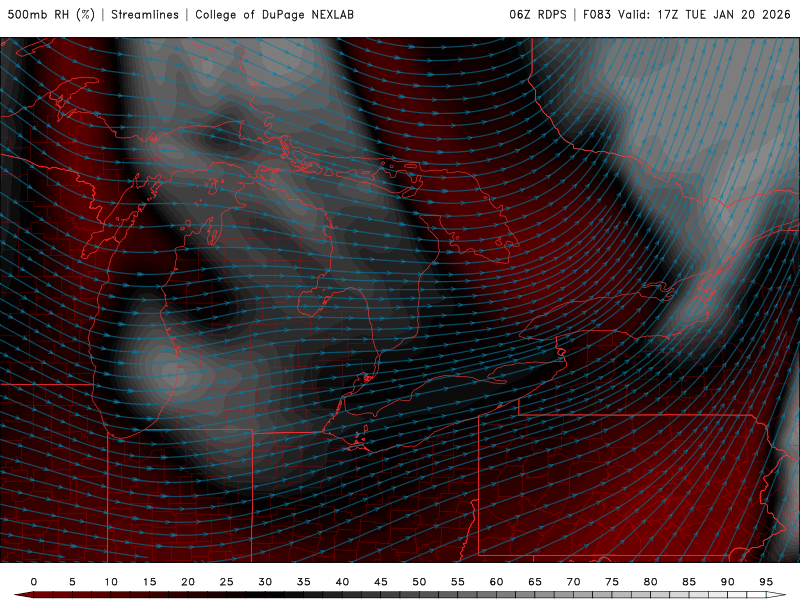Click the "55" label on the RH scale
This screenshot has width=800, height=600.
(x=458, y=582)
